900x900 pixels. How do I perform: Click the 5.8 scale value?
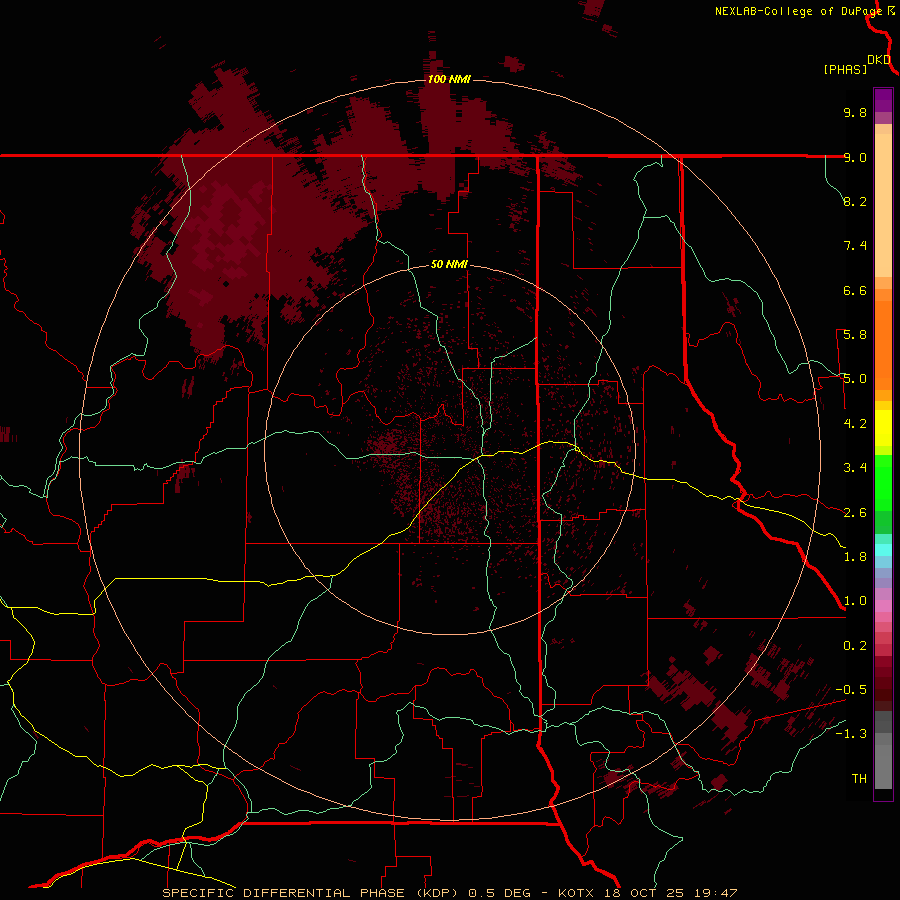tap(855, 334)
